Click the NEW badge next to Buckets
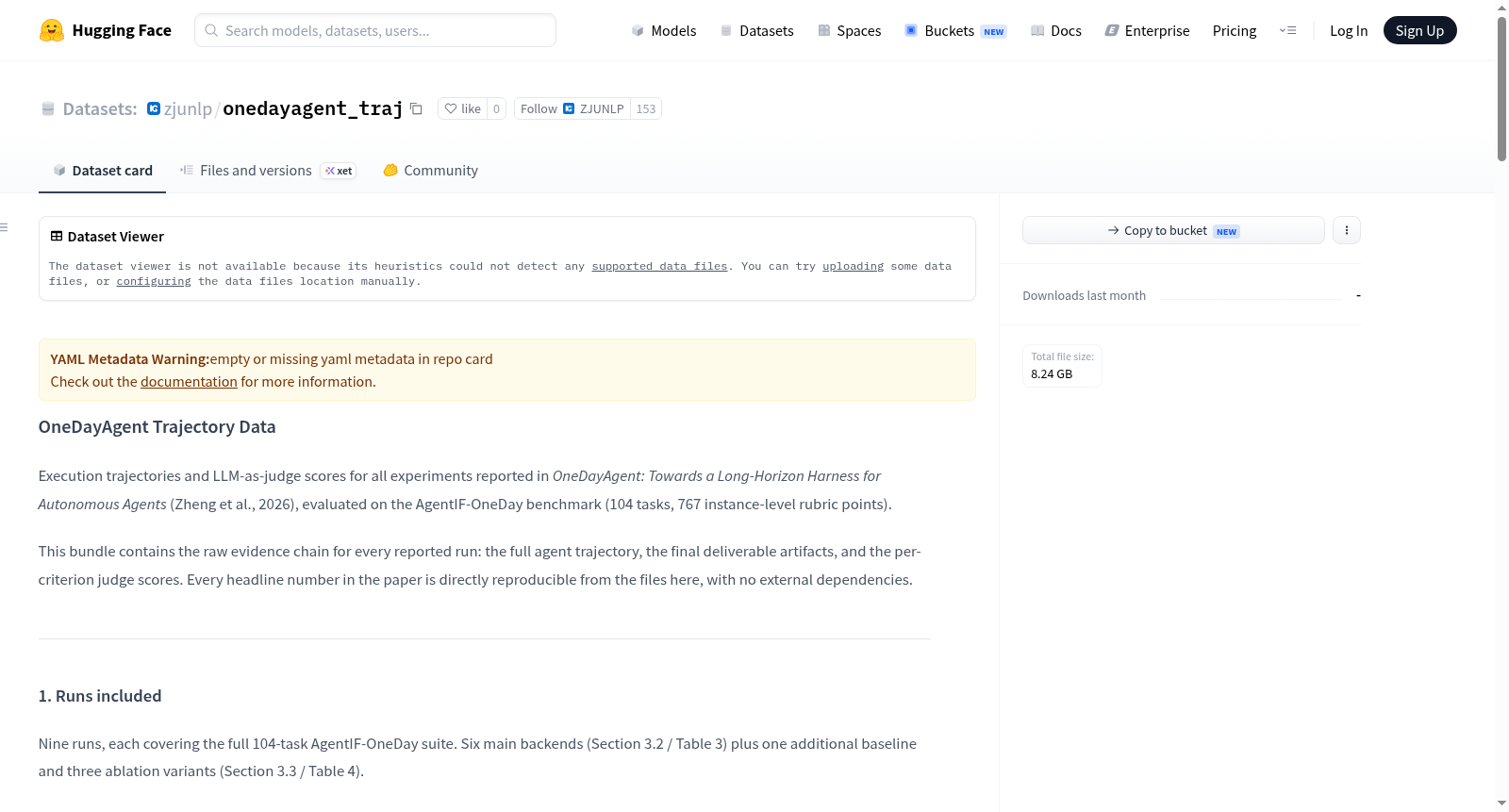The width and height of the screenshot is (1509, 812). point(994,31)
